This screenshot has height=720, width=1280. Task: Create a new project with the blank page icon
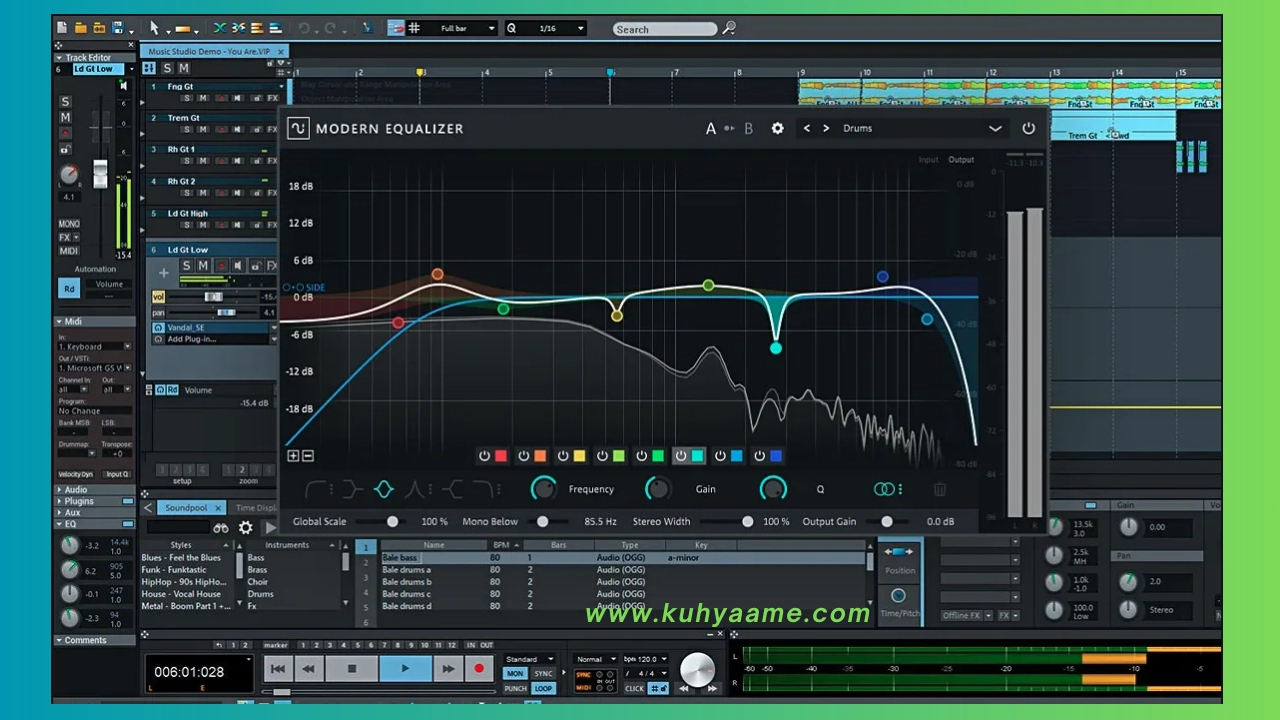pyautogui.click(x=63, y=28)
